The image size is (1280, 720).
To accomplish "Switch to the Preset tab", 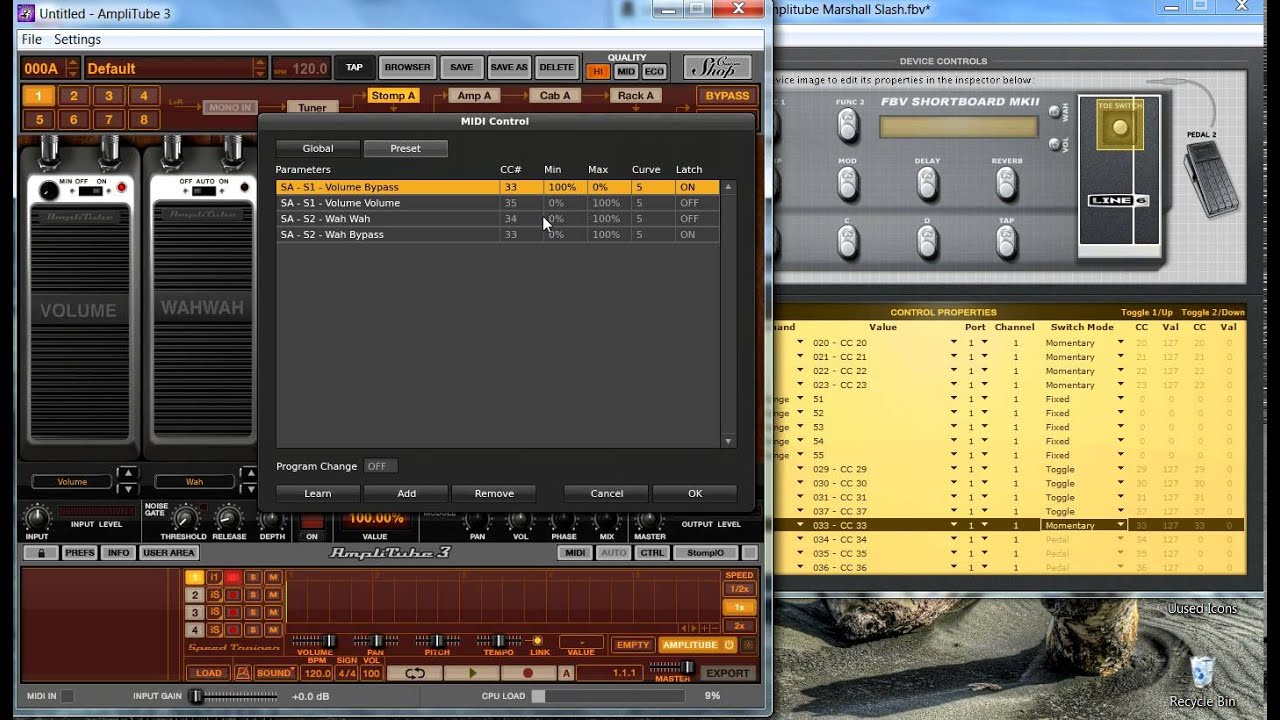I will point(405,148).
